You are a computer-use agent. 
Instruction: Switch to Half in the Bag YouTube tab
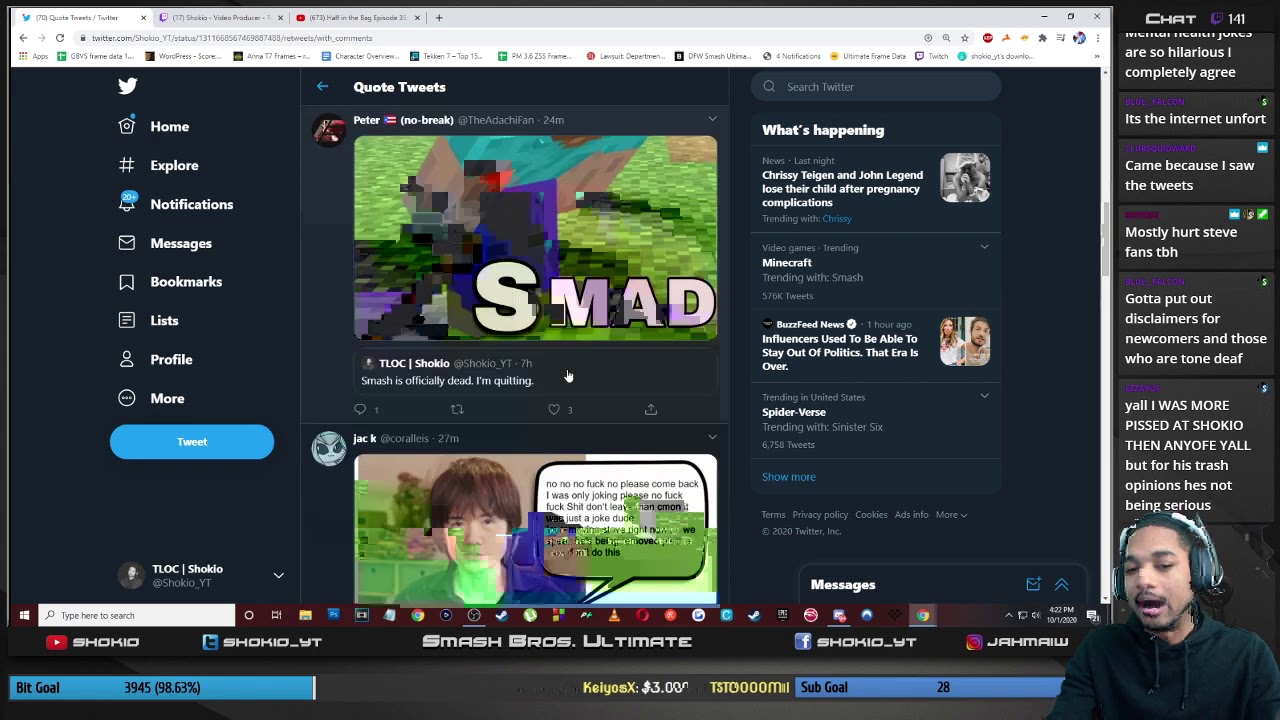pos(356,17)
